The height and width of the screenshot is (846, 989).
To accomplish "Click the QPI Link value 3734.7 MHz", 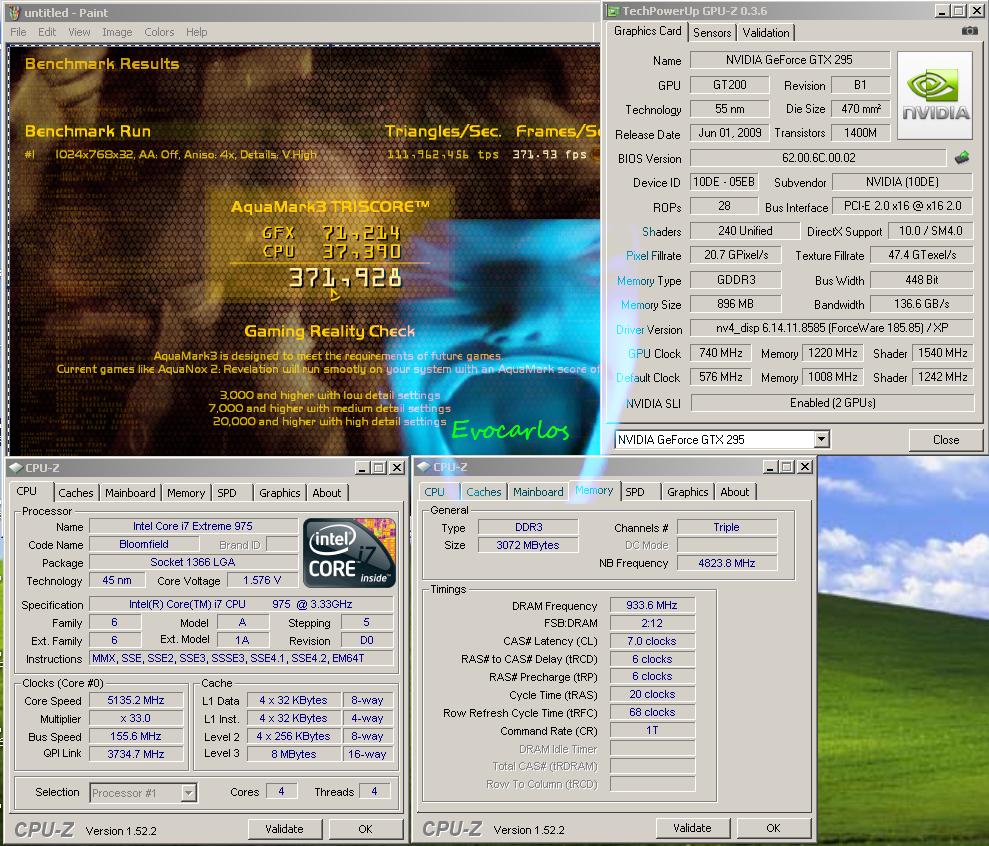I will coord(136,754).
